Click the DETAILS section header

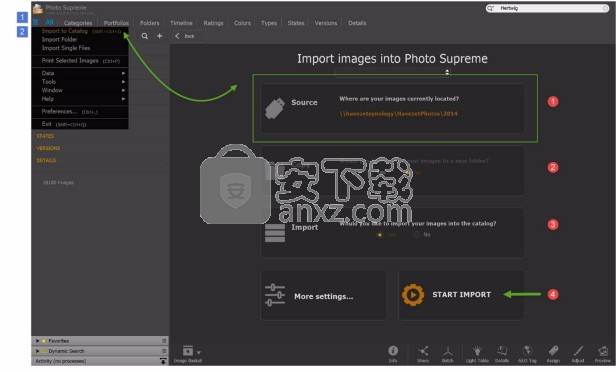(46, 160)
